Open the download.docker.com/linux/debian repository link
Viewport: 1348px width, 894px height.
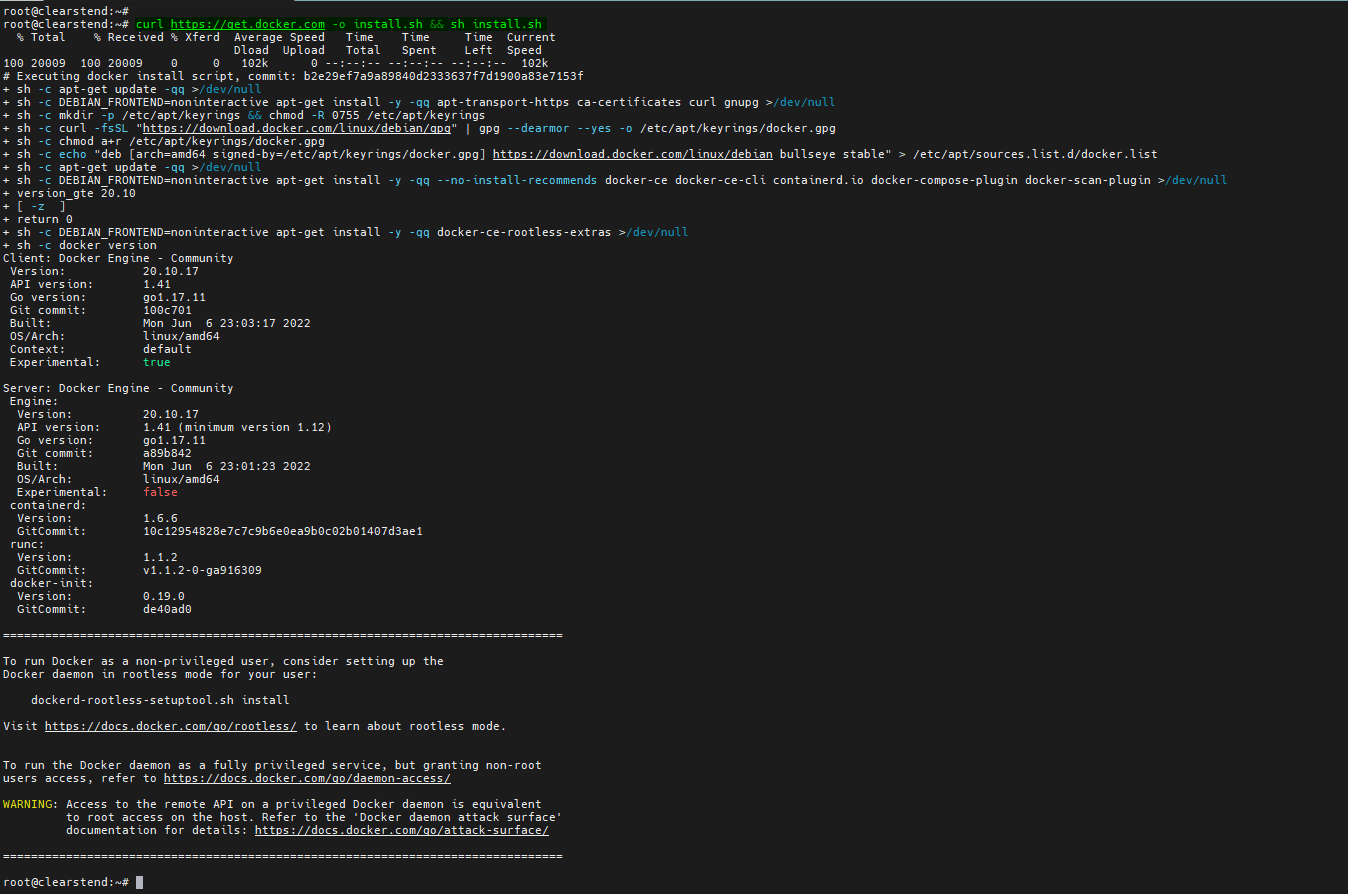pos(632,154)
